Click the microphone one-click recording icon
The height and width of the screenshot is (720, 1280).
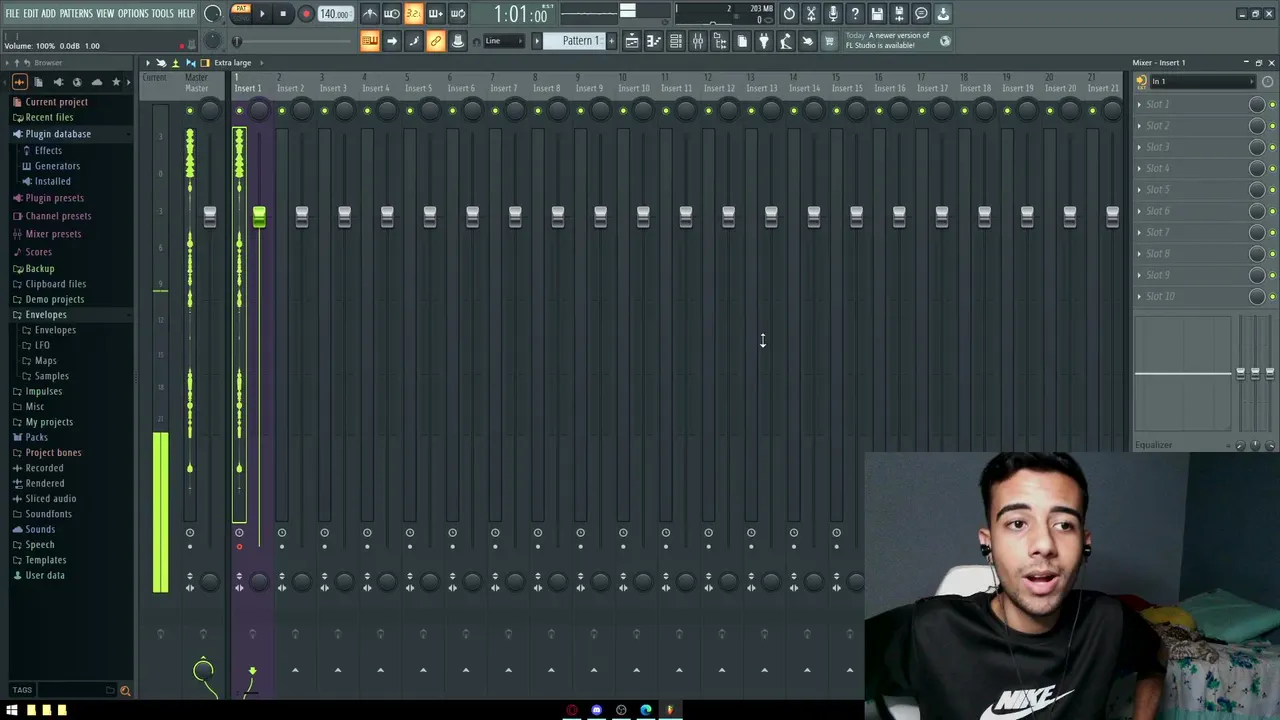833,14
